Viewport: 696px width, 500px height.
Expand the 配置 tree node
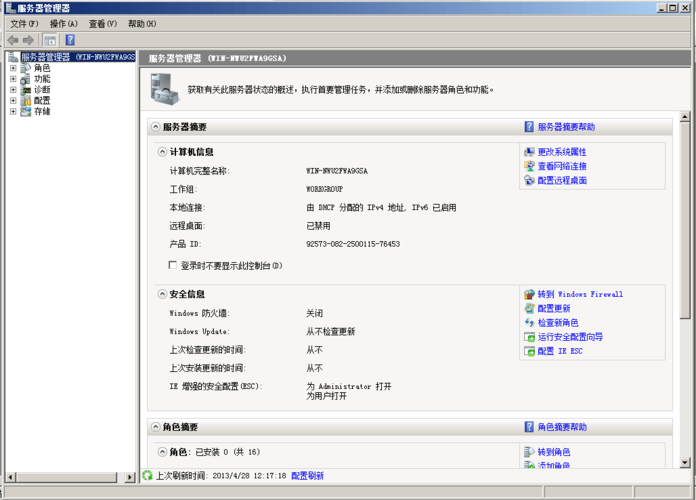(x=13, y=100)
